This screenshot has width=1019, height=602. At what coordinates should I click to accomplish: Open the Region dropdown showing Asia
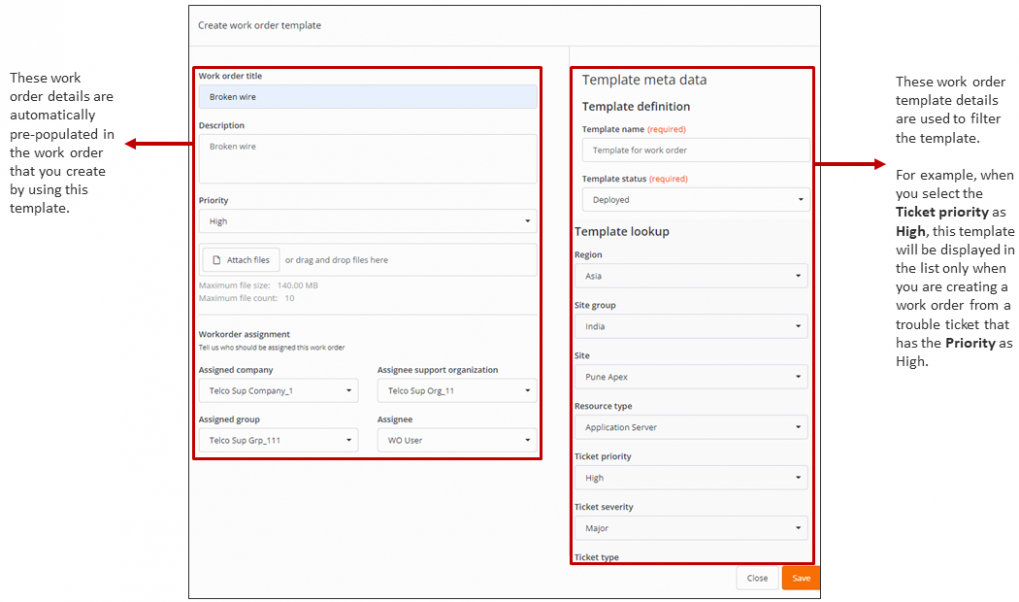691,276
